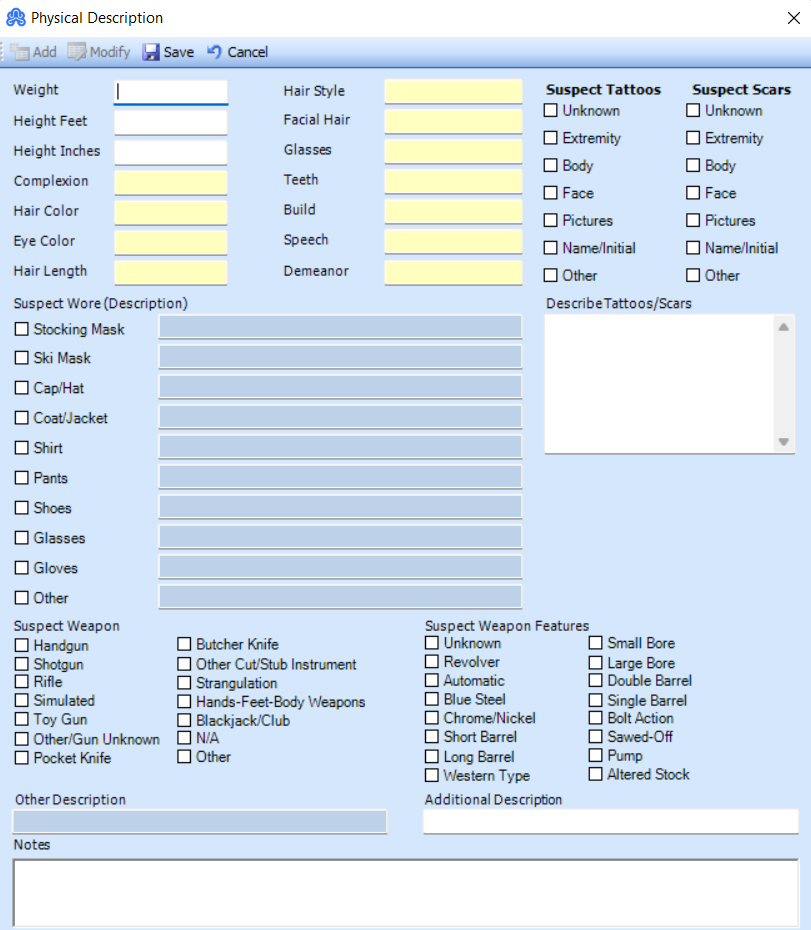The height and width of the screenshot is (930, 811).
Task: Click the Complexion text field
Action: 170,181
